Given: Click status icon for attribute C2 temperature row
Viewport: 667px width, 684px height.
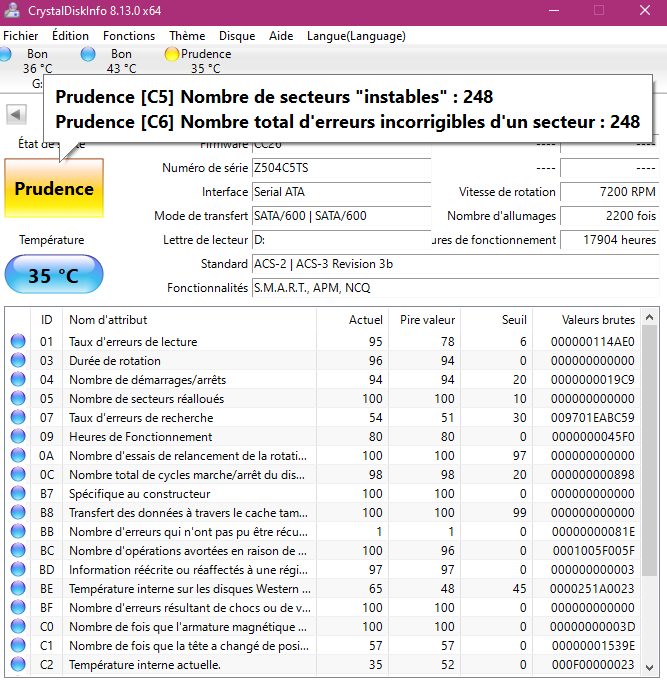Looking at the screenshot, I should click(18, 665).
